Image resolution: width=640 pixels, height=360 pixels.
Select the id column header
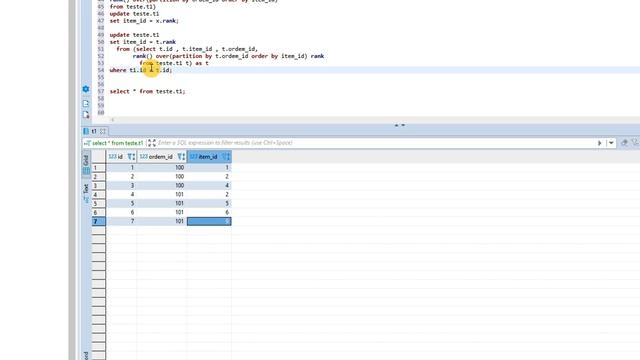click(x=122, y=157)
